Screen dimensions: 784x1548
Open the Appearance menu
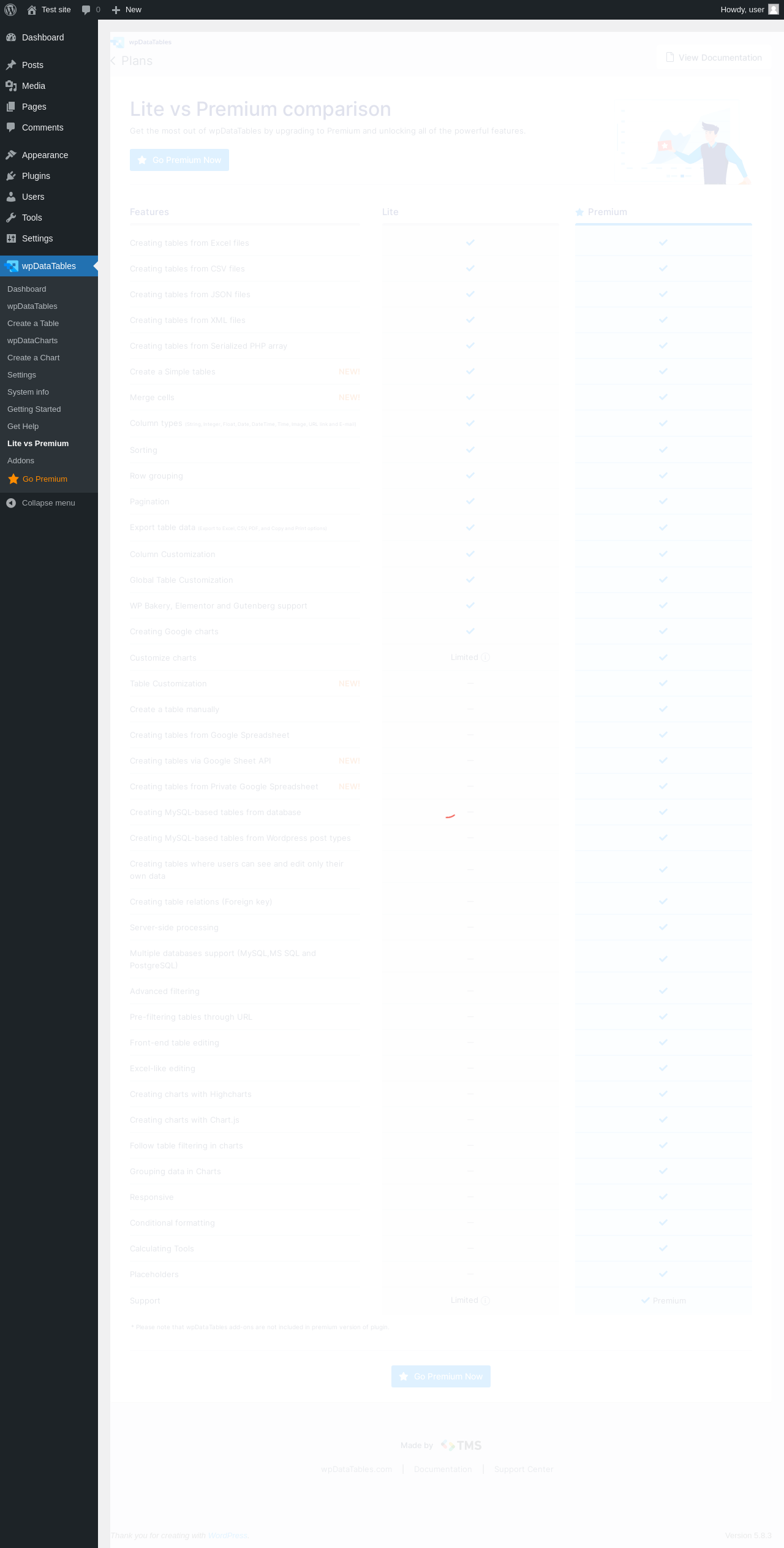click(x=49, y=155)
